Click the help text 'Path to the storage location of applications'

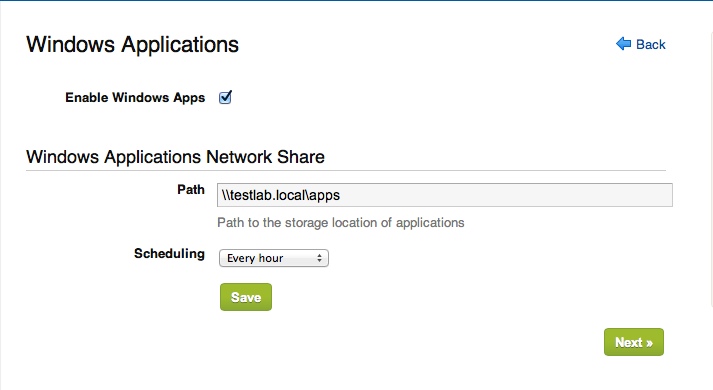pos(341,223)
